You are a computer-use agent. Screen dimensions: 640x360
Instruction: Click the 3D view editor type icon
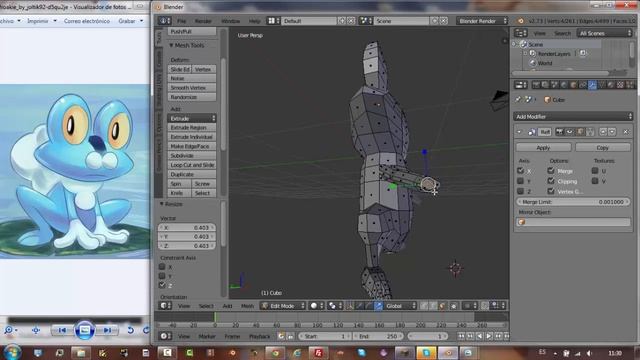pyautogui.click(x=165, y=306)
